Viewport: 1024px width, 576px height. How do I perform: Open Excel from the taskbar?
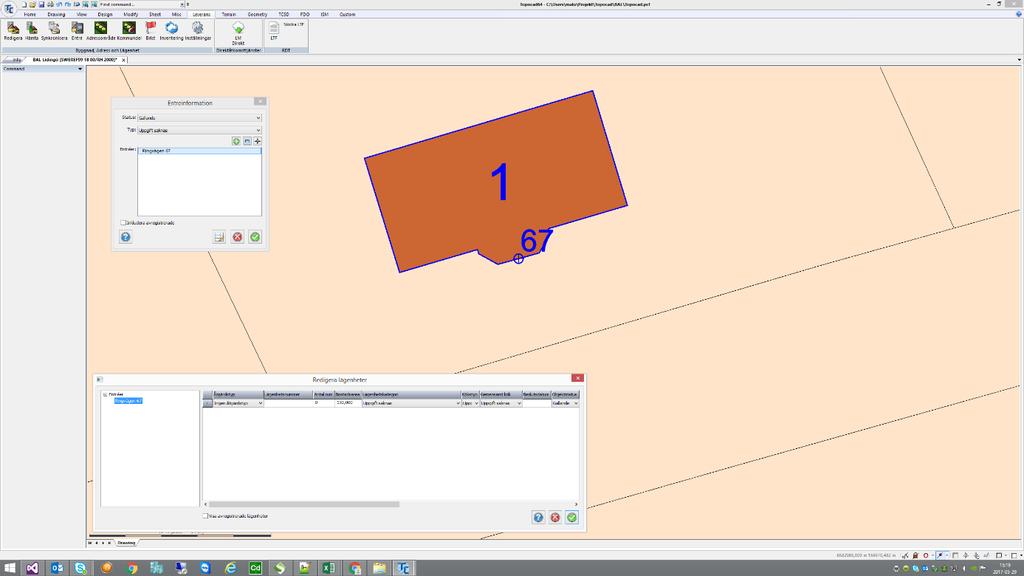(x=328, y=568)
